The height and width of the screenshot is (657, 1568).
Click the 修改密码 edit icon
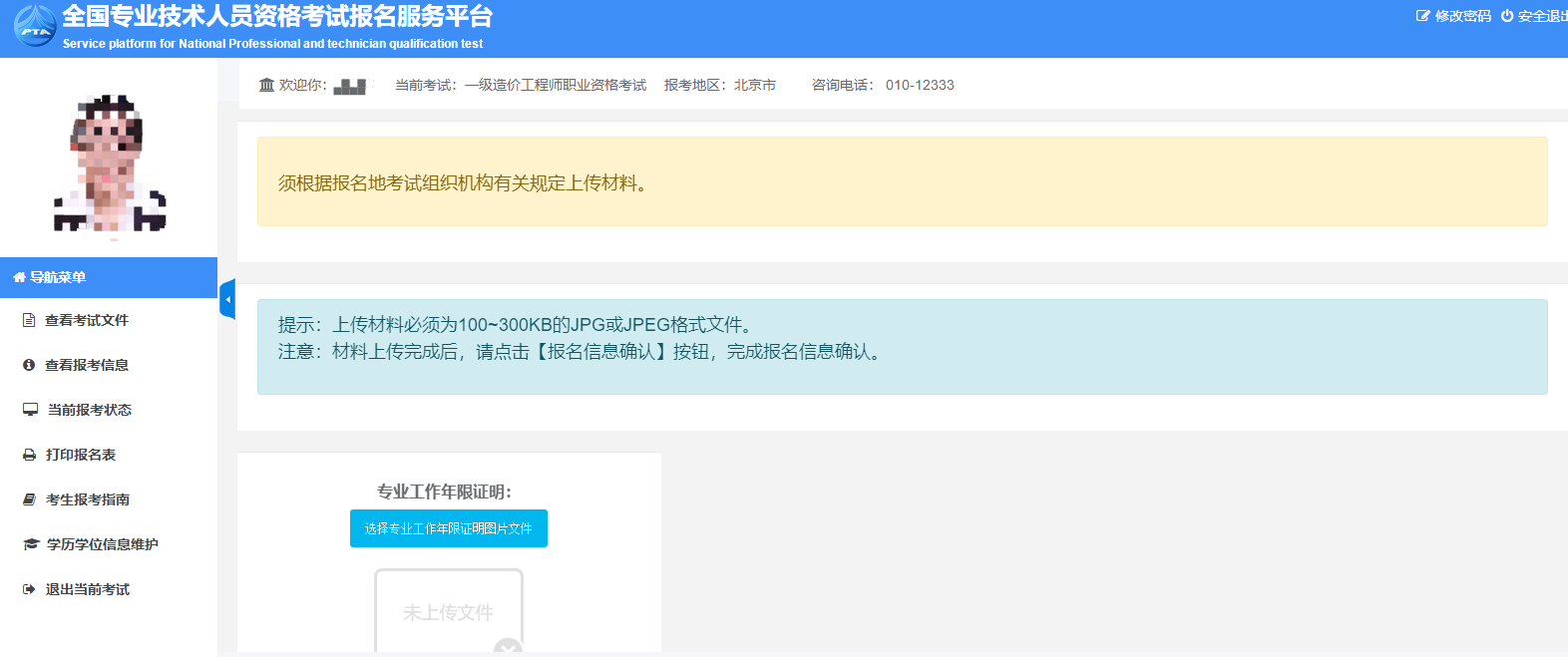tap(1422, 16)
